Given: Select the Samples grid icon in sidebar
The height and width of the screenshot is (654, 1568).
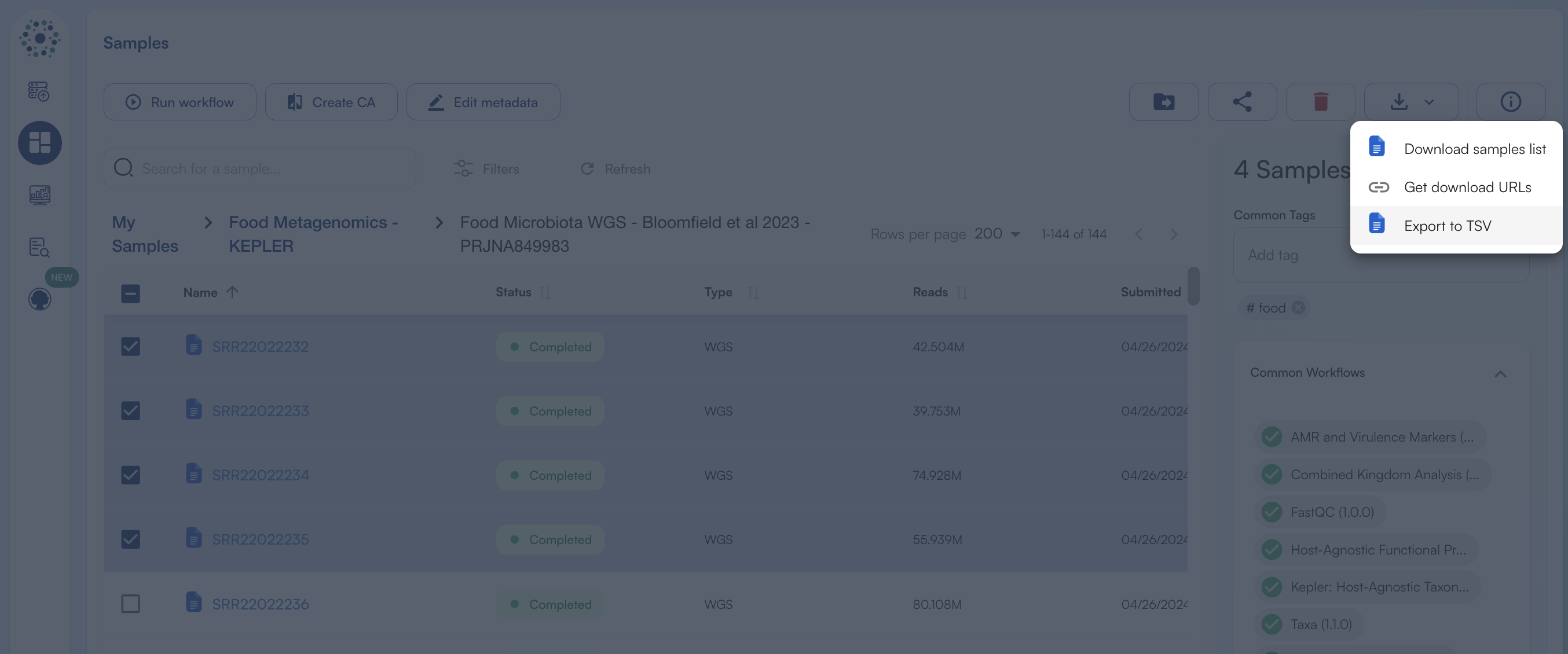Looking at the screenshot, I should (39, 143).
